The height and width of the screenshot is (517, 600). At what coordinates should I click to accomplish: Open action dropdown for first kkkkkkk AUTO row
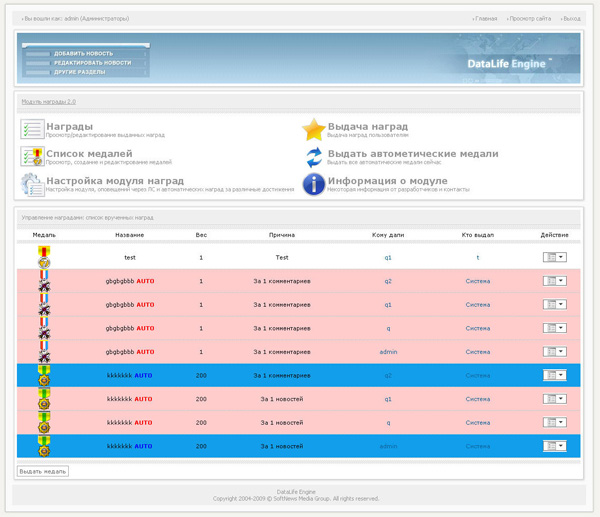[554, 375]
